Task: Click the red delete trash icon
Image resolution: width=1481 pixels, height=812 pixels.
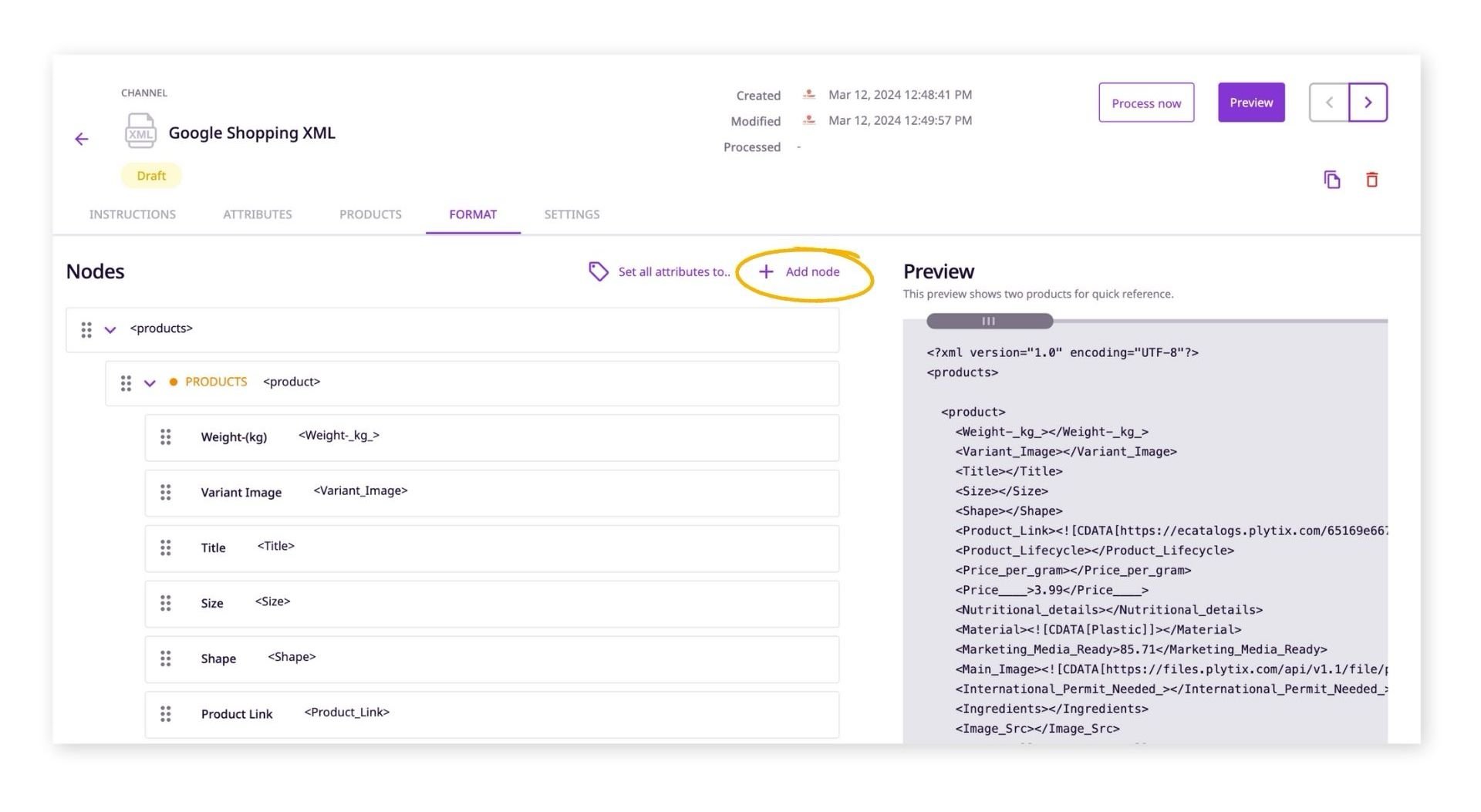Action: (x=1371, y=180)
